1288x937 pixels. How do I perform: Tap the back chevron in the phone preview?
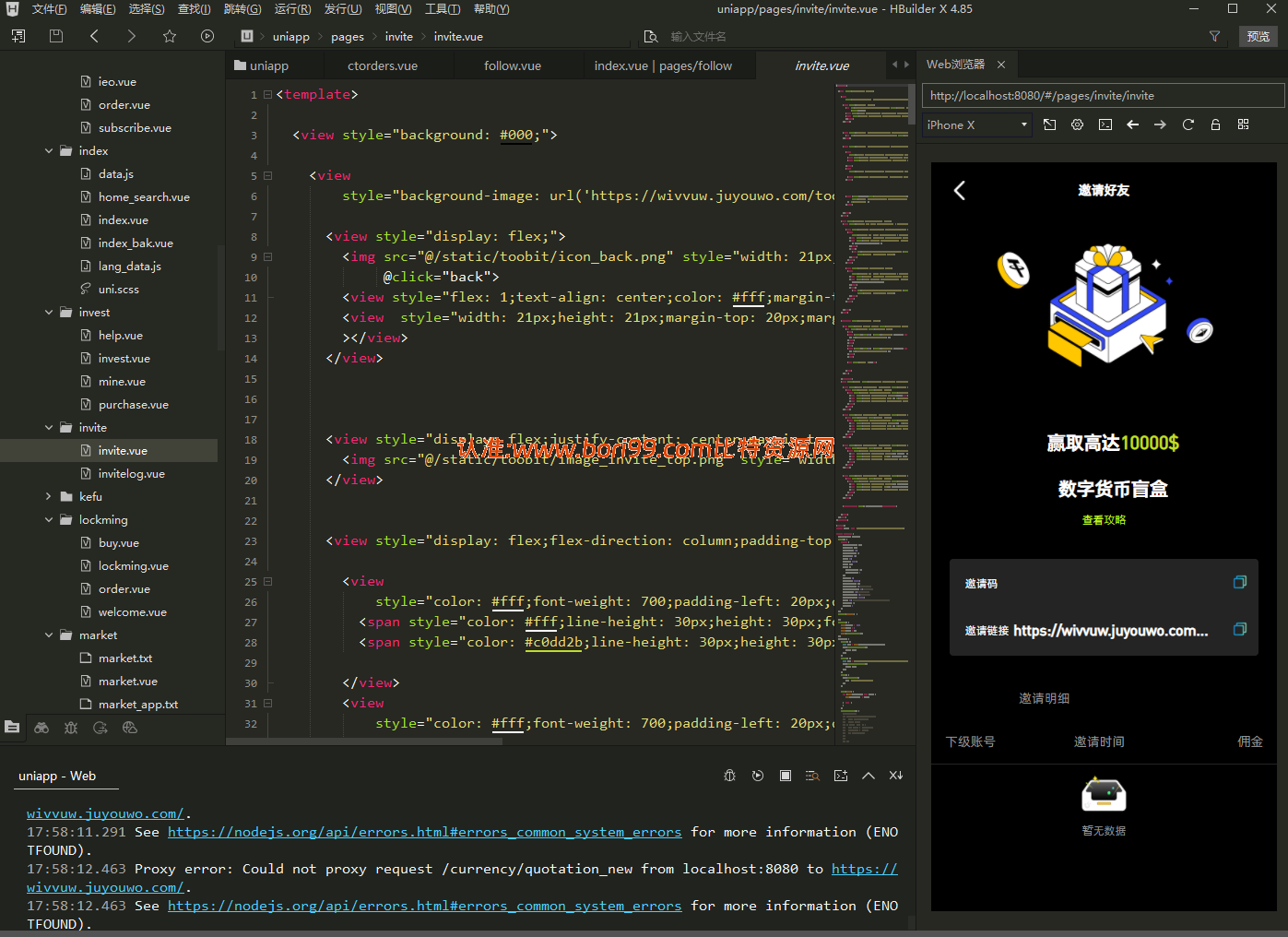click(x=960, y=190)
